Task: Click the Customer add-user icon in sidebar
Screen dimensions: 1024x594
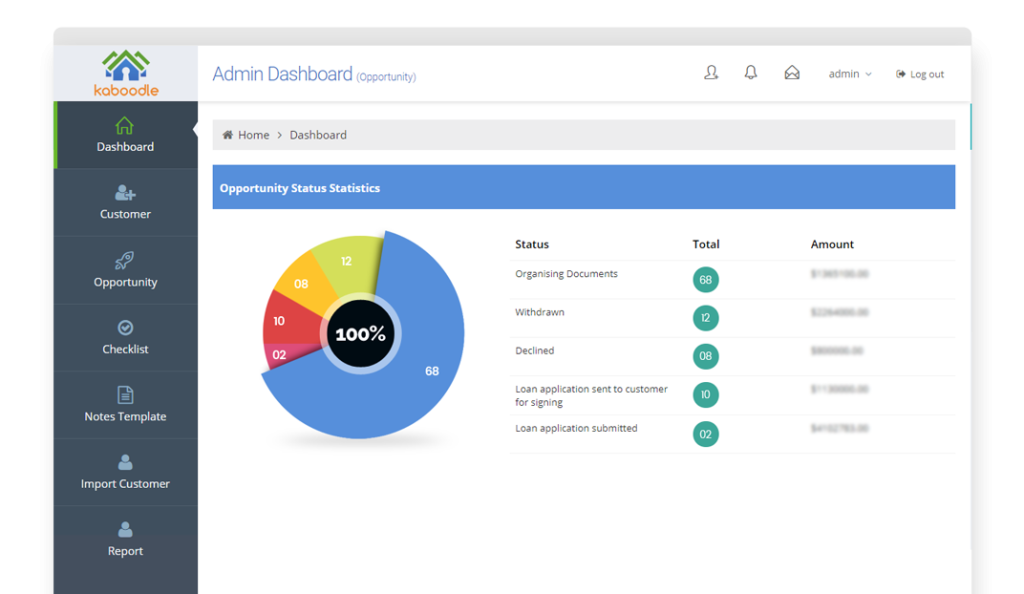Action: click(125, 193)
